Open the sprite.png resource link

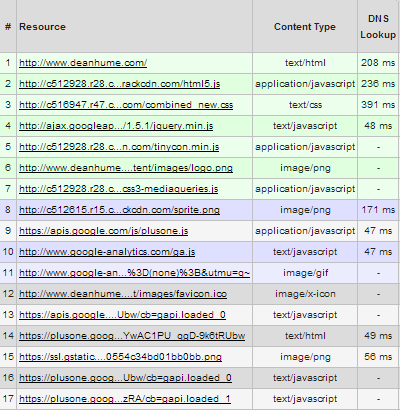[119, 210]
